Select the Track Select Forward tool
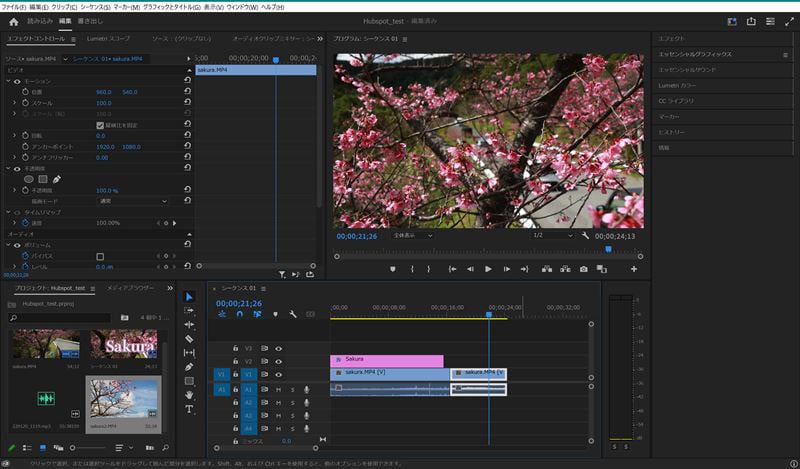This screenshot has height=469, width=800. click(189, 310)
